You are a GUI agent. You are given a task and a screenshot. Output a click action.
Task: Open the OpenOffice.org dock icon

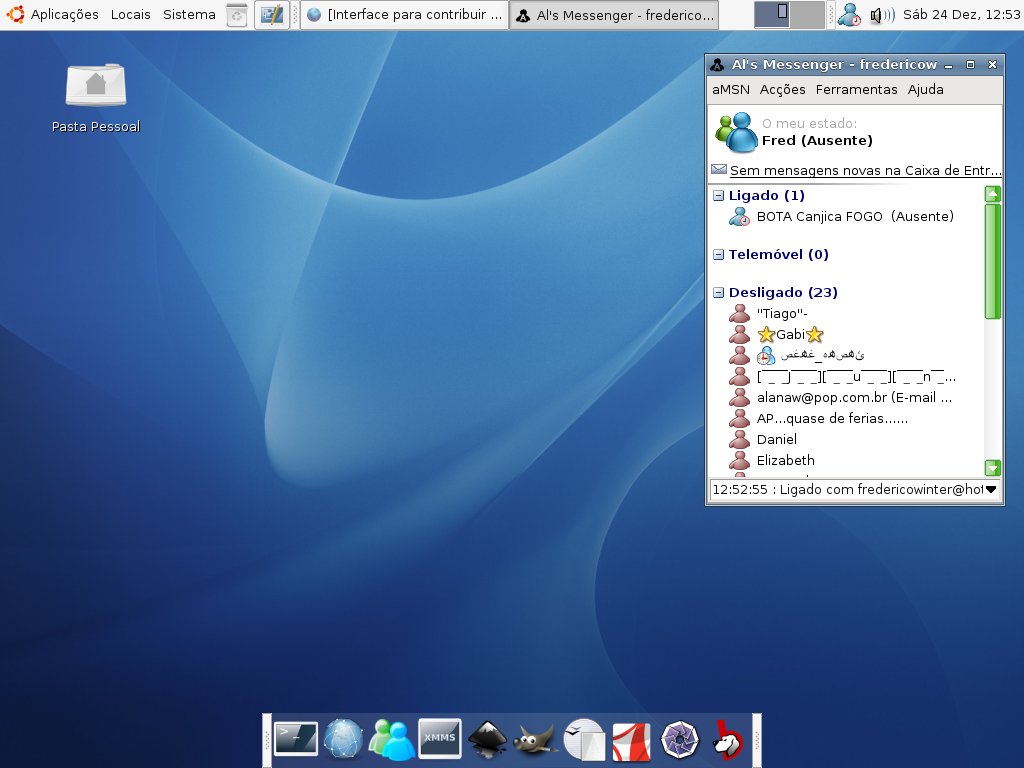(584, 739)
